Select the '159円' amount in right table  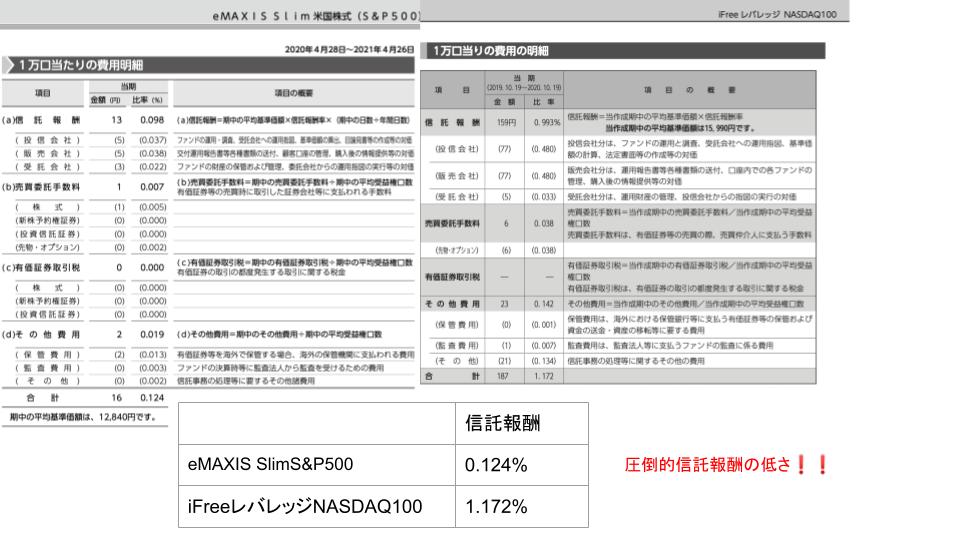506,122
